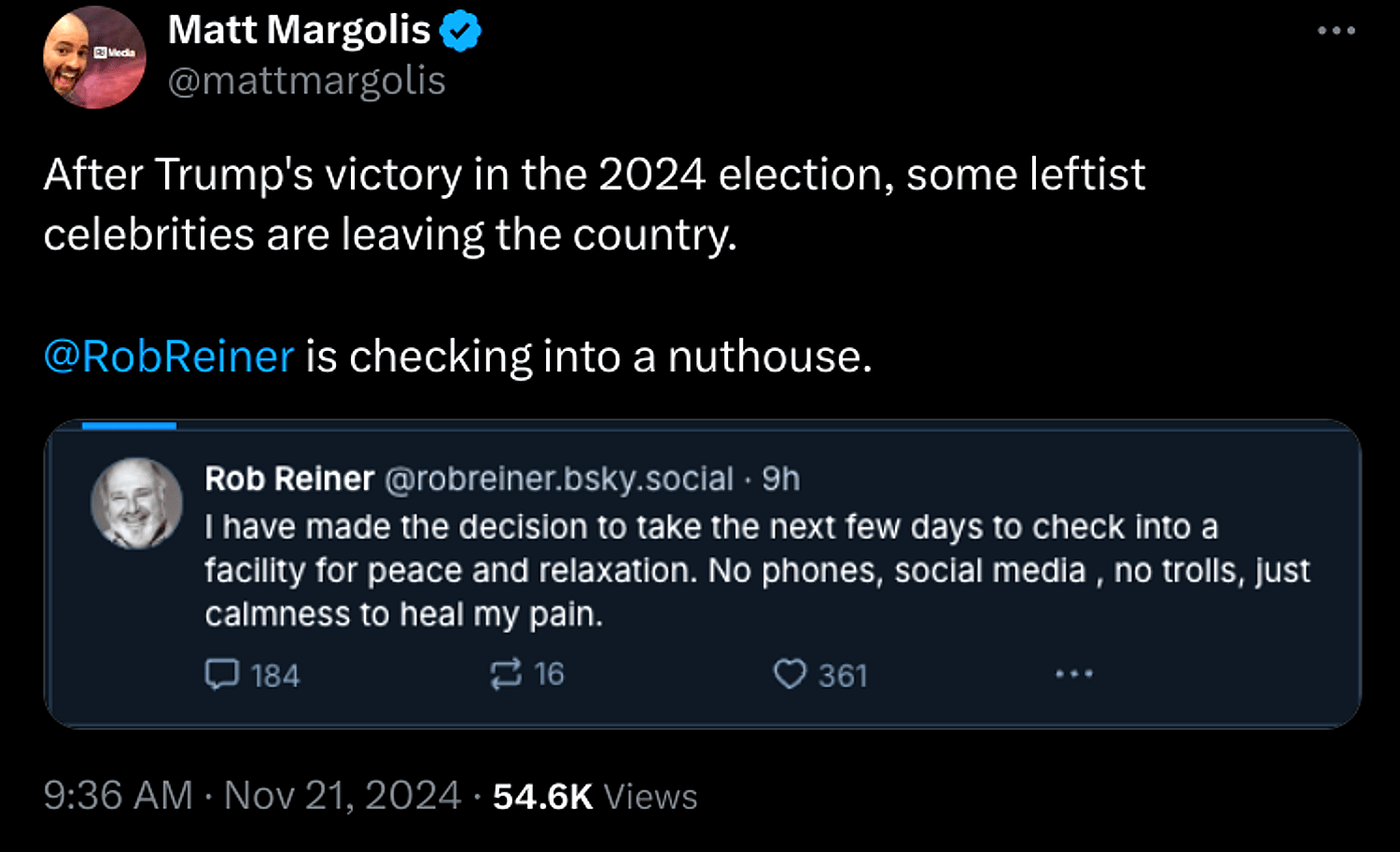The width and height of the screenshot is (1400, 852).
Task: Click Rob Reiner's avatar in quoted post
Action: (x=136, y=503)
